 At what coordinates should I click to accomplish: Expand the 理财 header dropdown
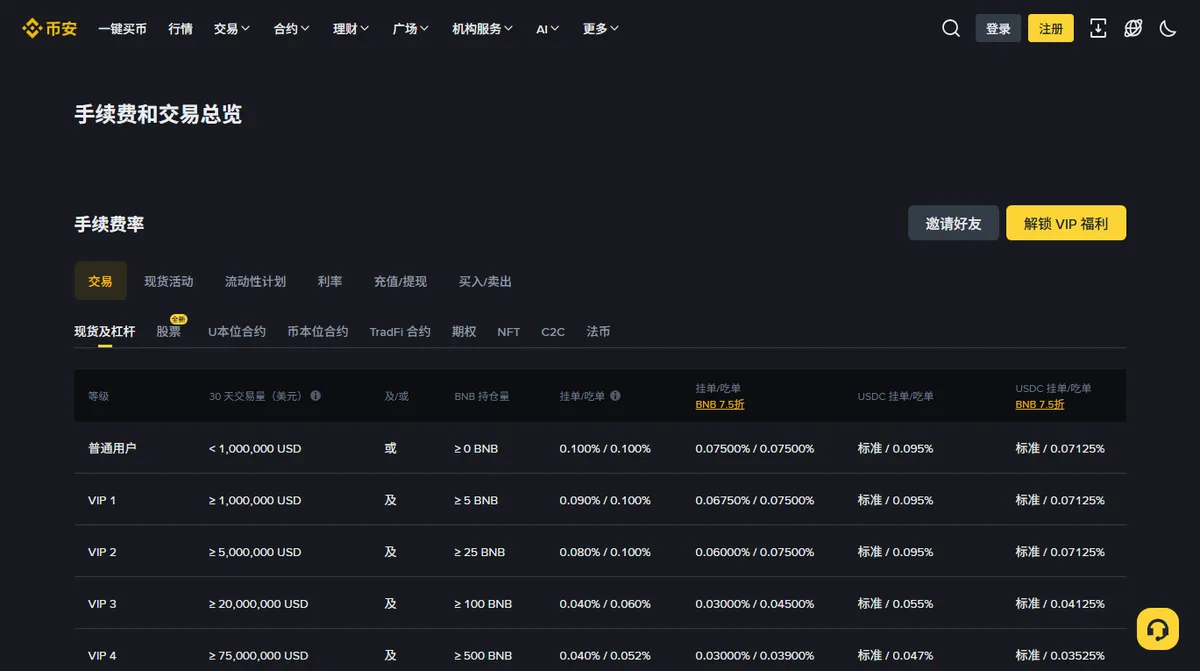tap(351, 29)
